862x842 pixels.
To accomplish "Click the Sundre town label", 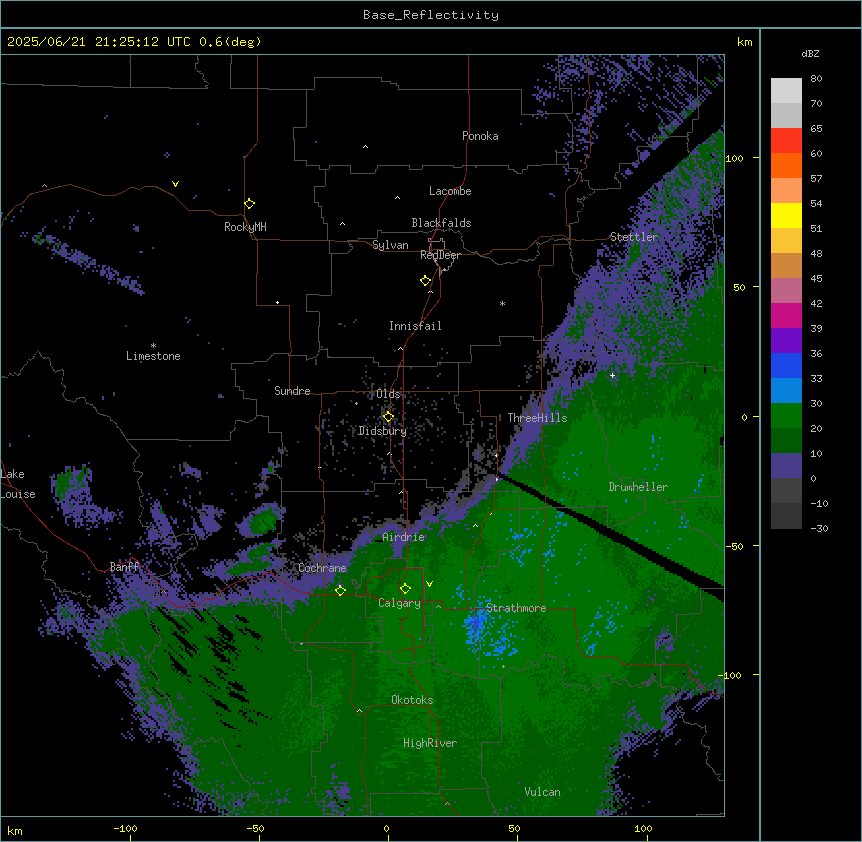I will 292,391.
